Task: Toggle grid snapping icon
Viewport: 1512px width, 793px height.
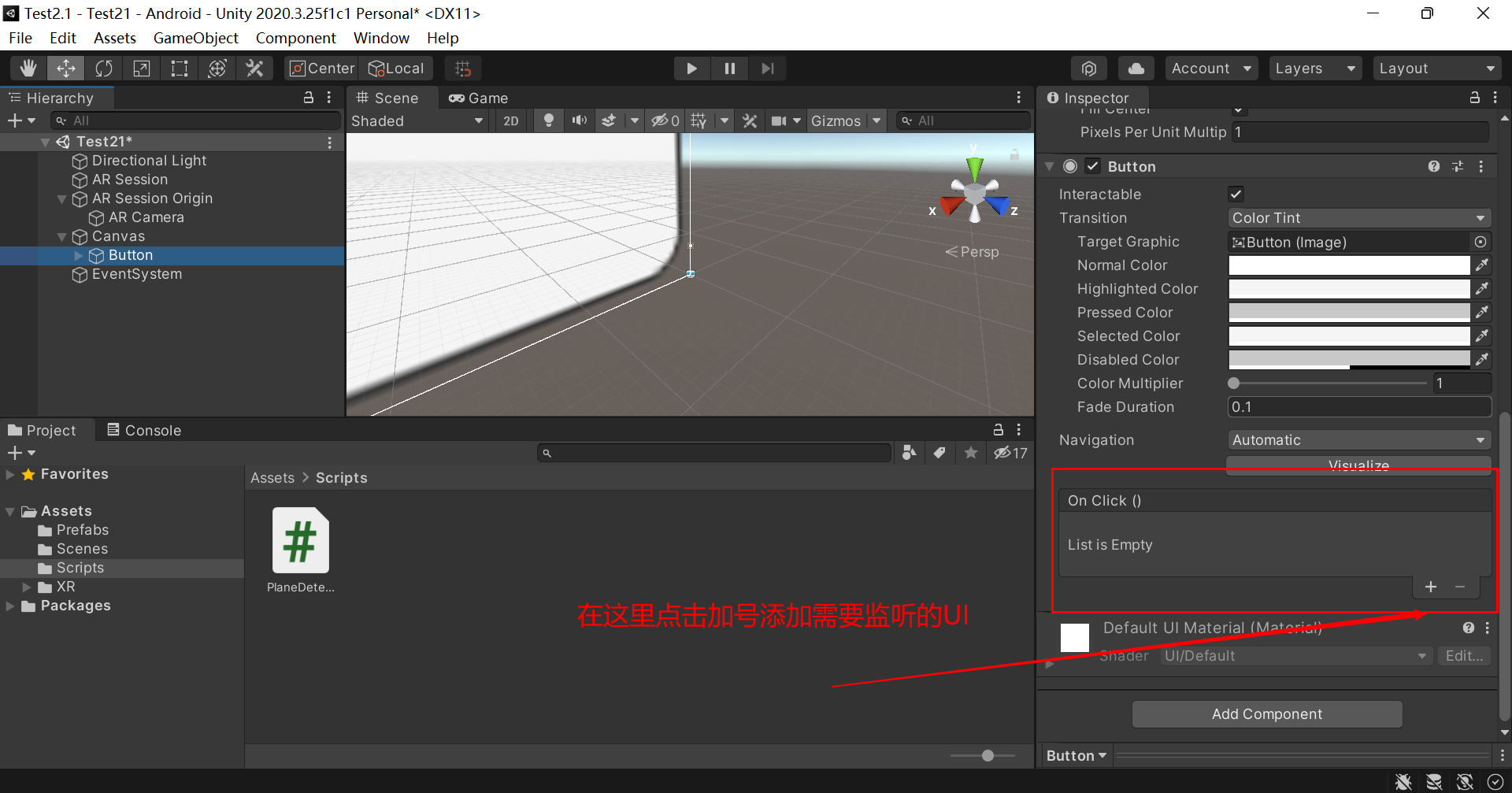Action: (463, 69)
